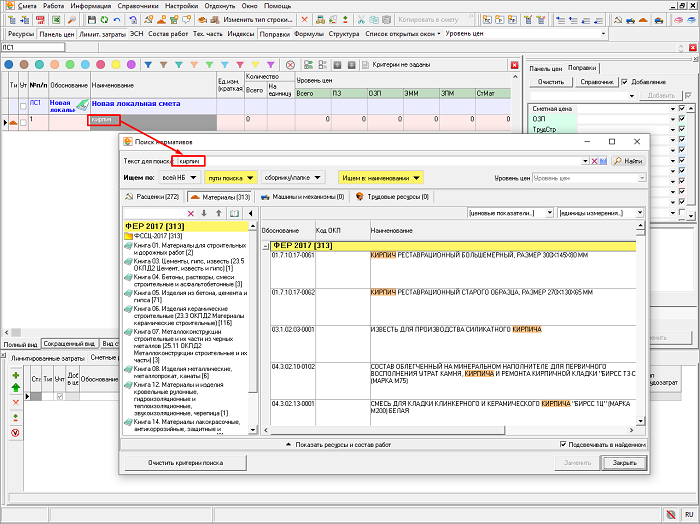Click the 'Справочник' button in corrections panel
700x524 pixels.
[x=596, y=82]
